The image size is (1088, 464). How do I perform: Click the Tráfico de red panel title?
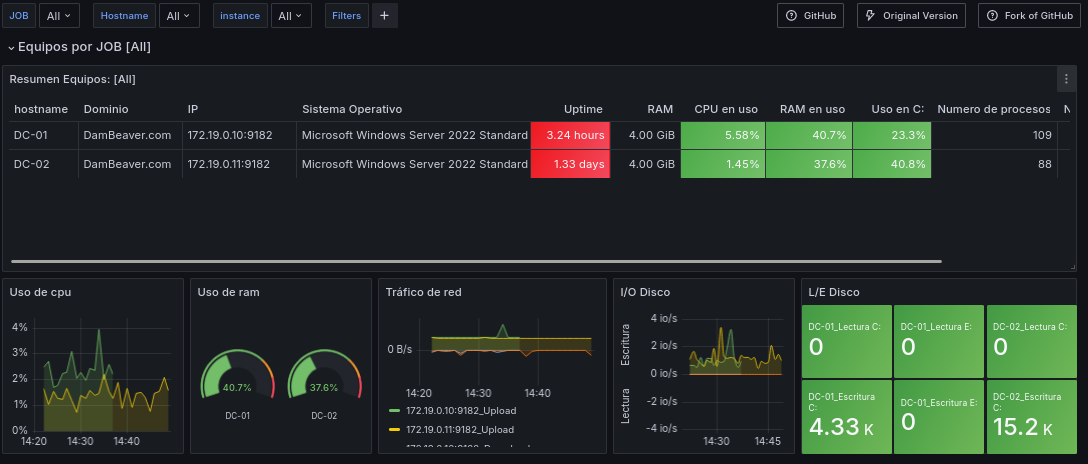click(423, 292)
